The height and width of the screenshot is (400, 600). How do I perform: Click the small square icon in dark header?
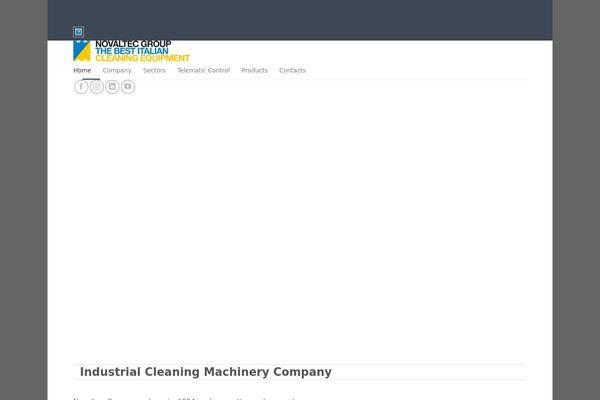tap(78, 32)
